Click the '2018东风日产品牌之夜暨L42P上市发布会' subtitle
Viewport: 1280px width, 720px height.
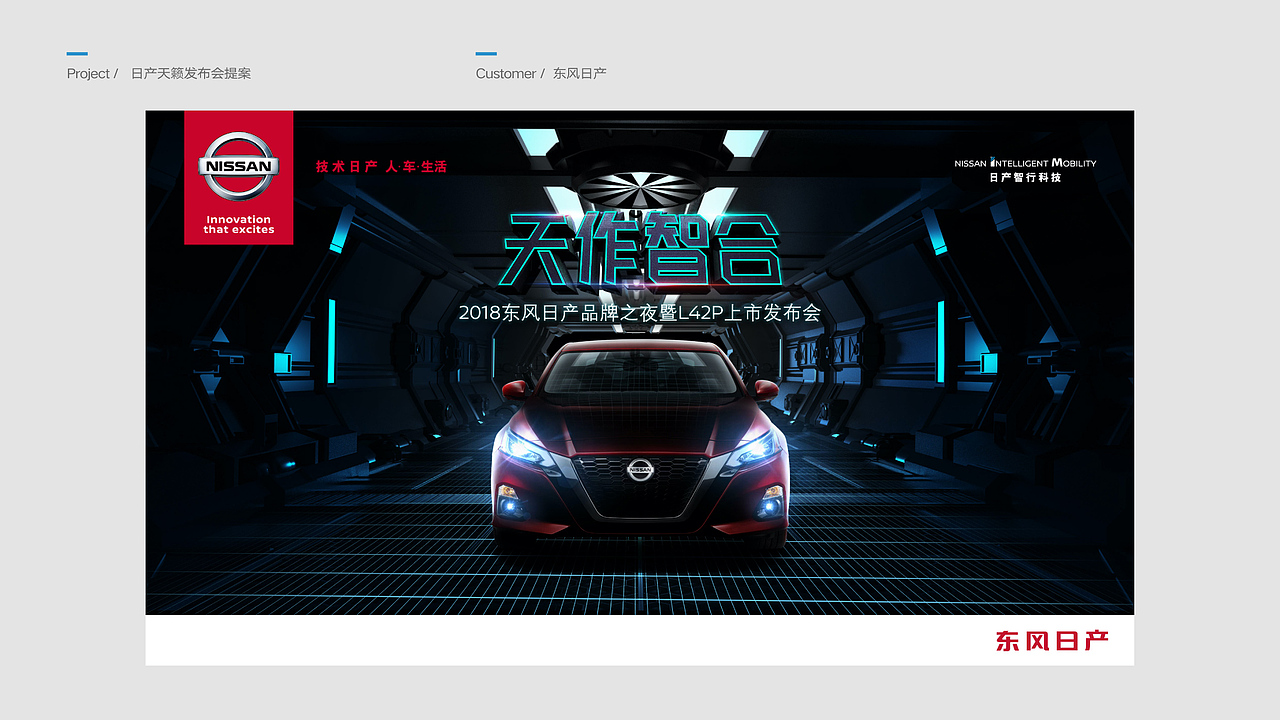click(x=640, y=313)
